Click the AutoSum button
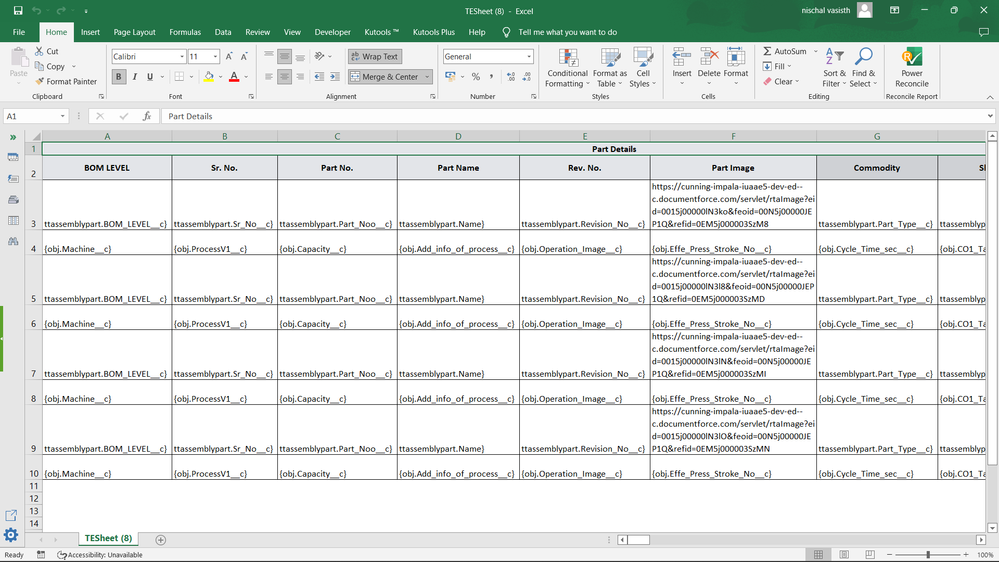999x562 pixels. [784, 51]
